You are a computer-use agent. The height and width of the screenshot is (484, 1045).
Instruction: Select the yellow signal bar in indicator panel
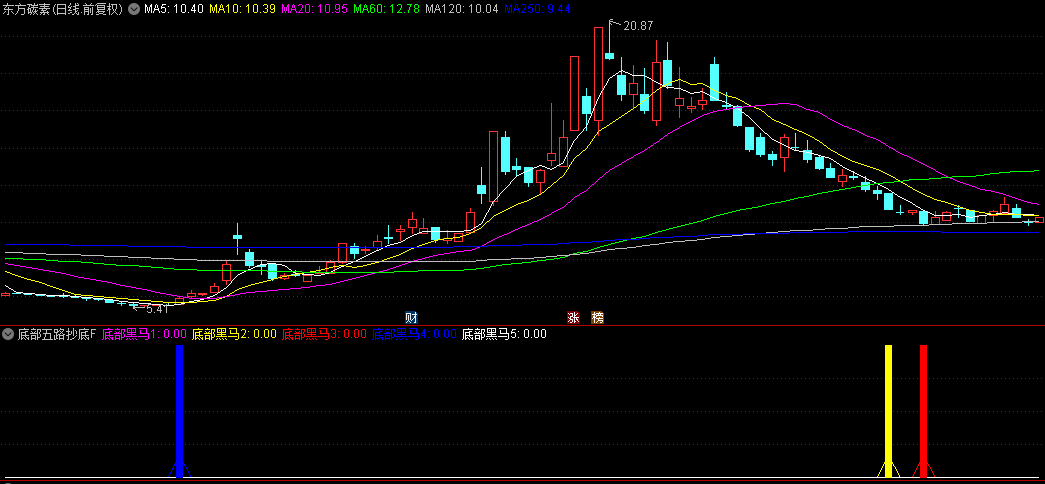[x=888, y=411]
